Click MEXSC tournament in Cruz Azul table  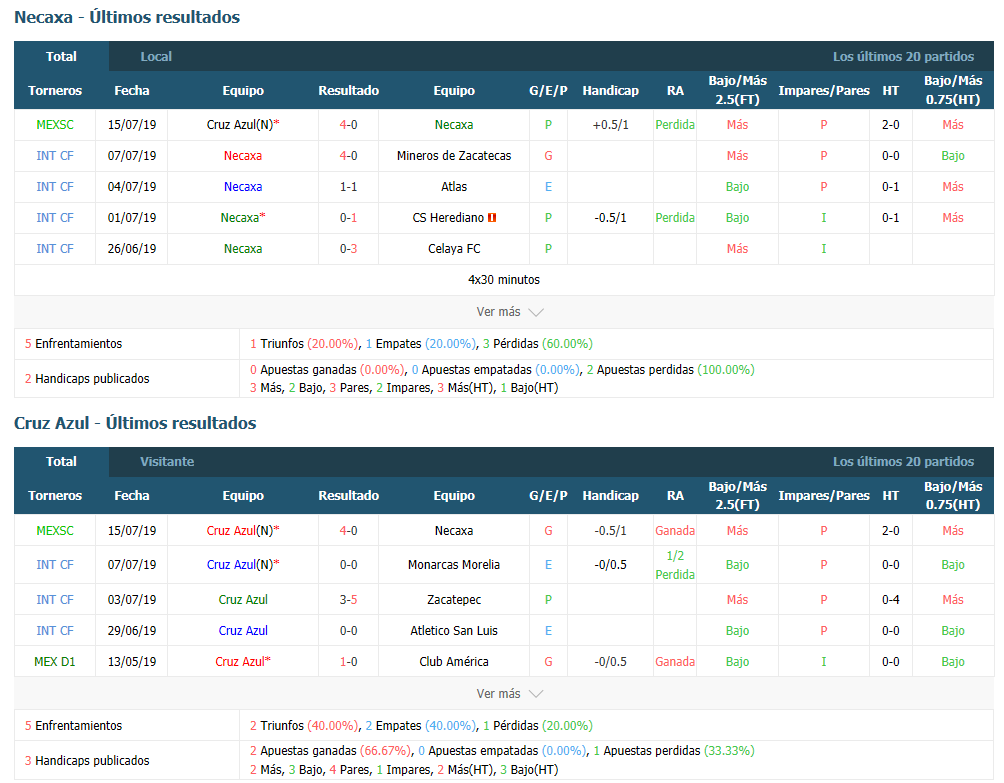(55, 531)
